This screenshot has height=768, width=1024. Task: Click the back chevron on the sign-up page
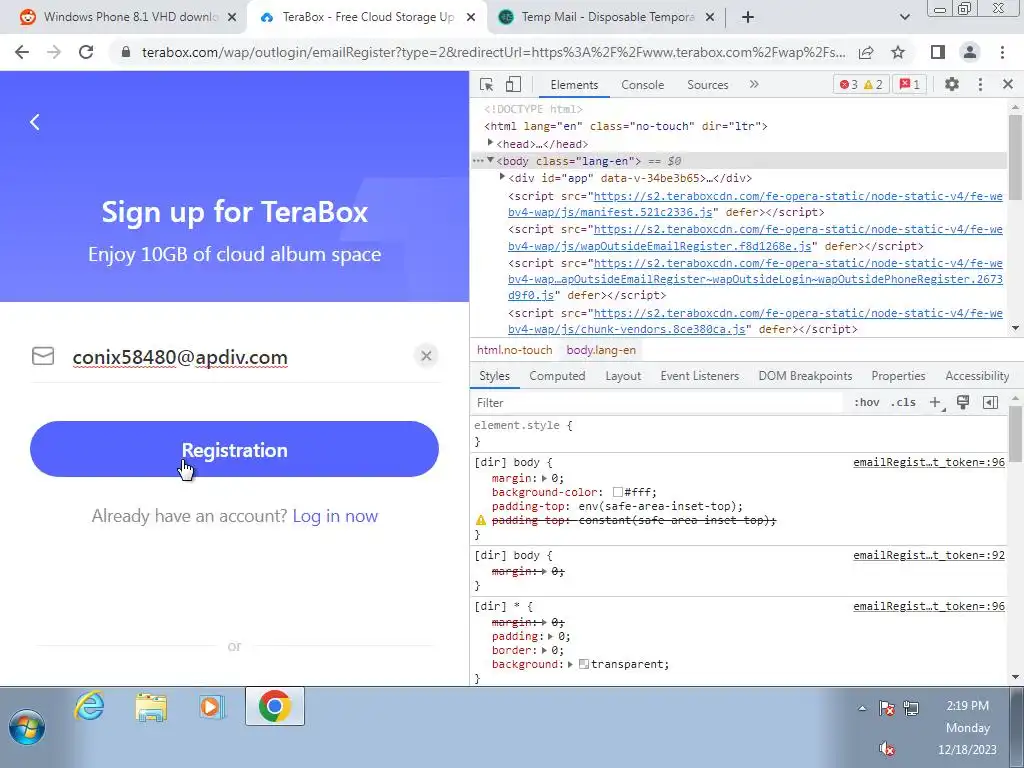(x=35, y=122)
